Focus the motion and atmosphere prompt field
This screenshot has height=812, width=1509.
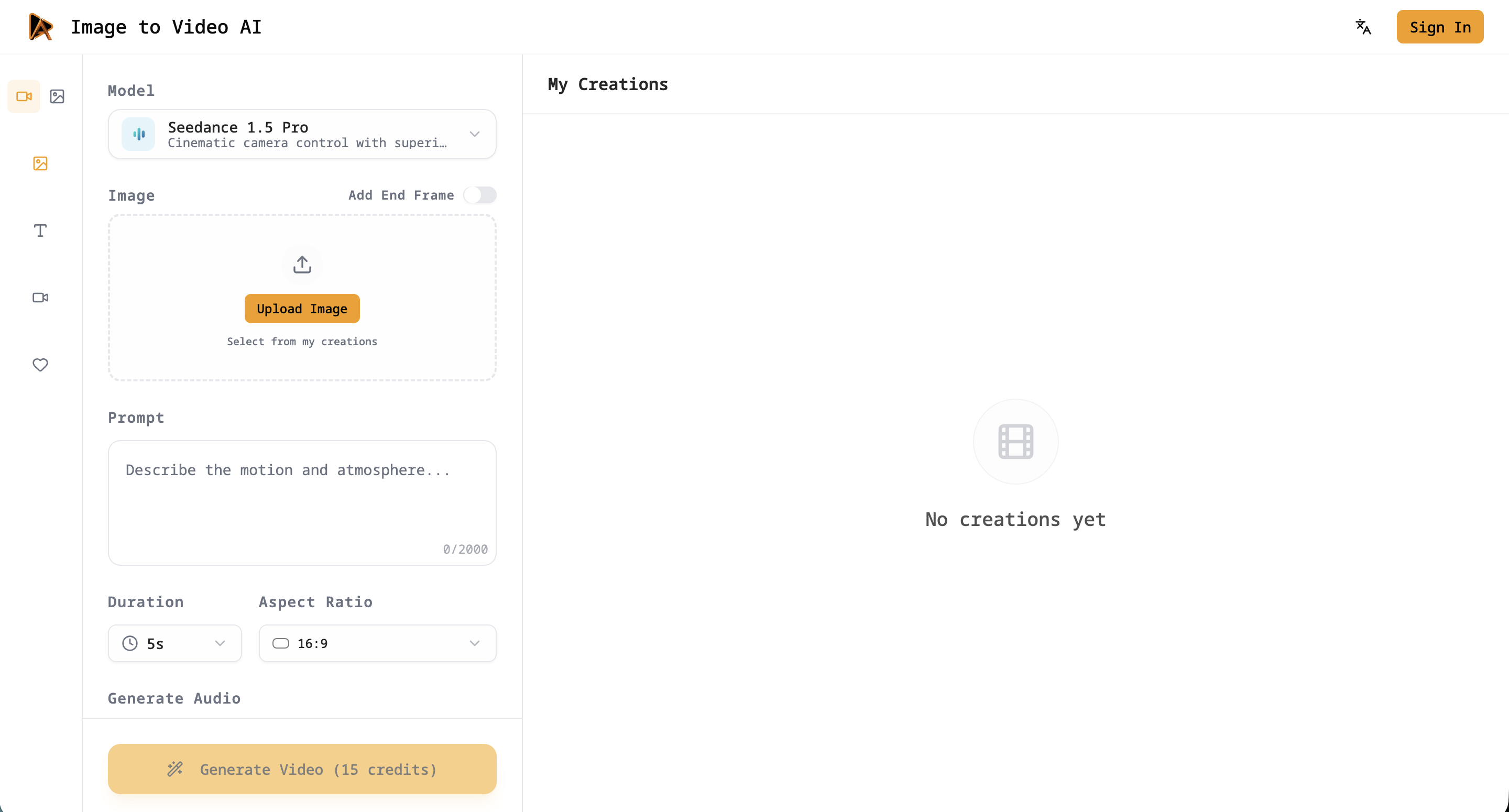pos(302,502)
